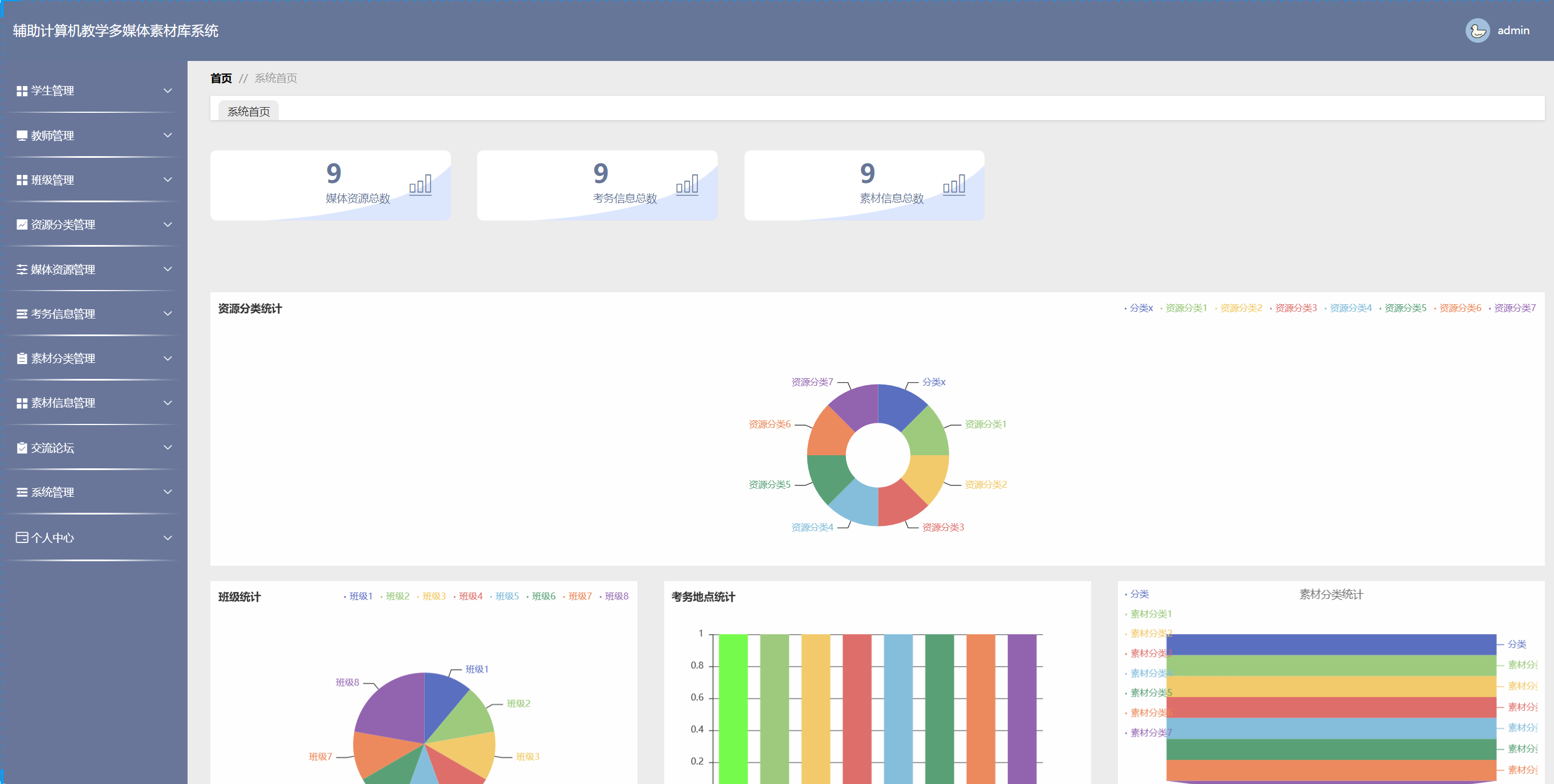Viewport: 1554px width, 784px height.
Task: Click the 学生管理 grid icon in sidebar
Action: tap(22, 91)
